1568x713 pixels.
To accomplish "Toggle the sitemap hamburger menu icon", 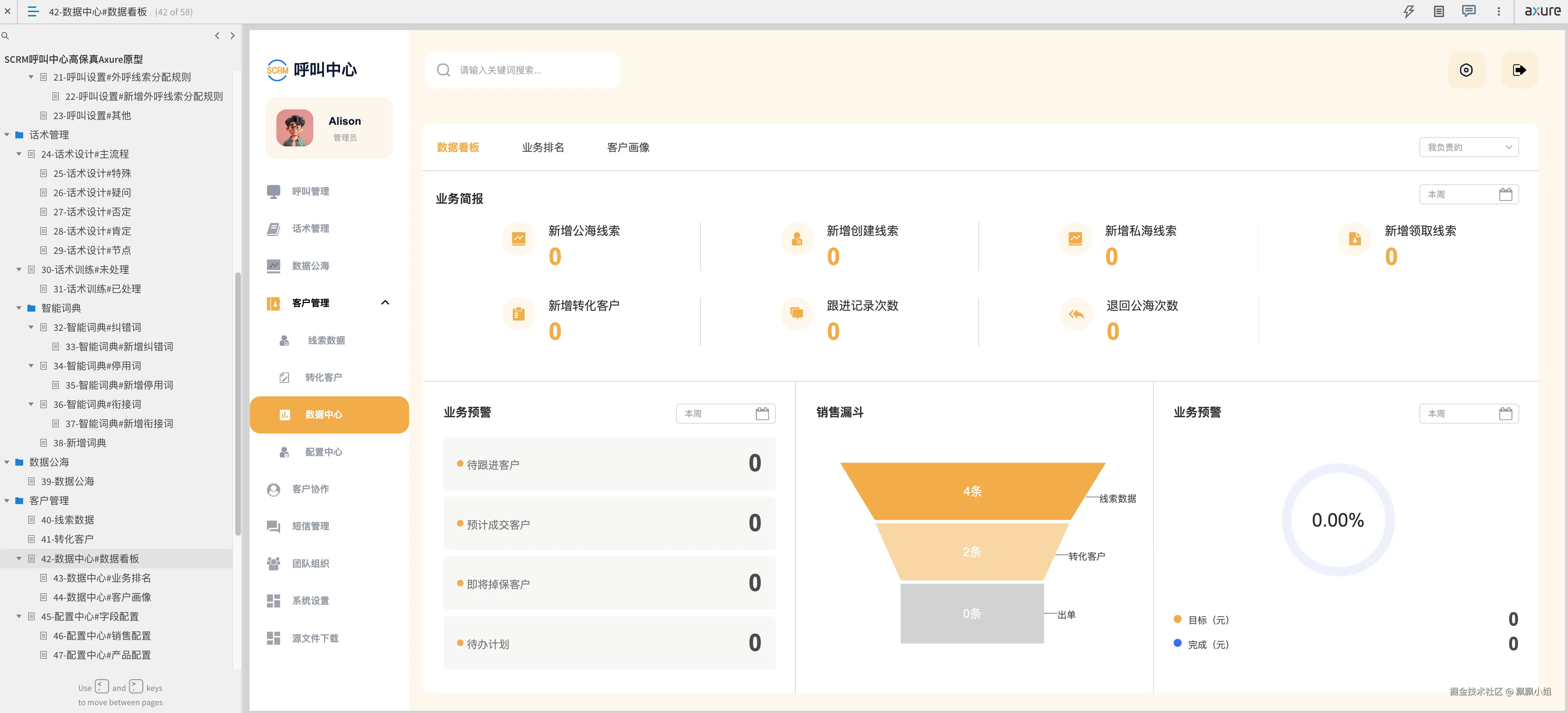I will pyautogui.click(x=33, y=11).
